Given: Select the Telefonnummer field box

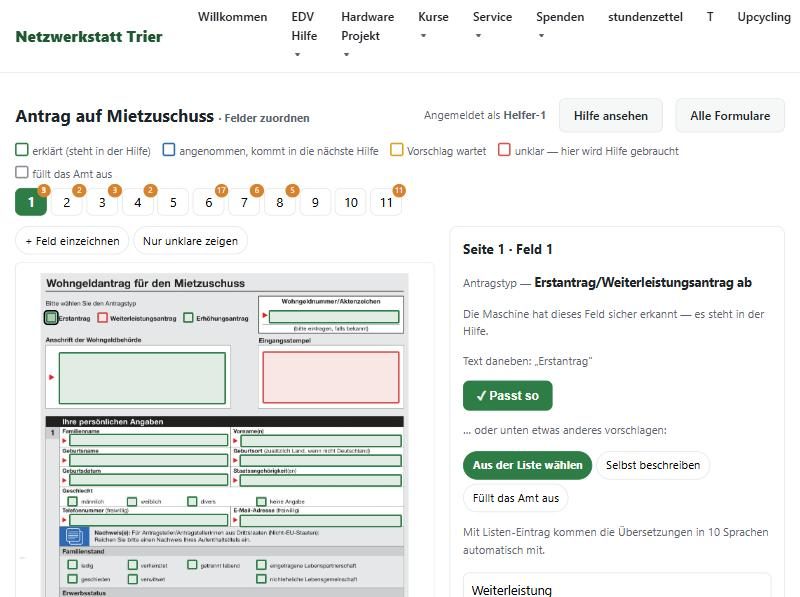Looking at the screenshot, I should (149, 520).
